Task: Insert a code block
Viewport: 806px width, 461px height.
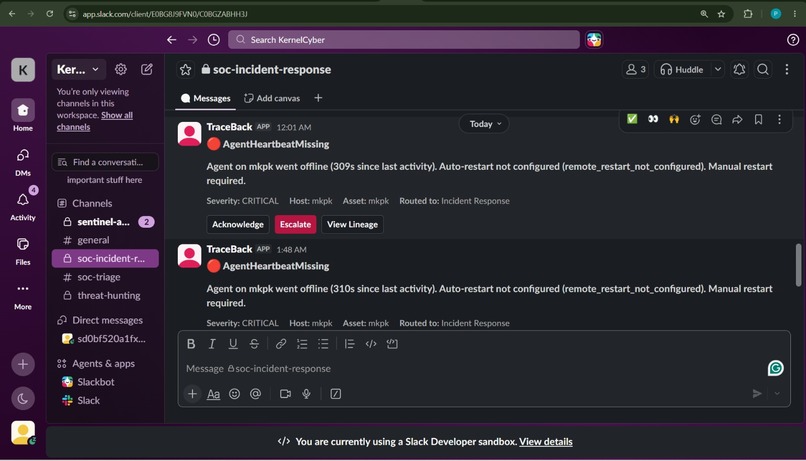Action: (392, 344)
